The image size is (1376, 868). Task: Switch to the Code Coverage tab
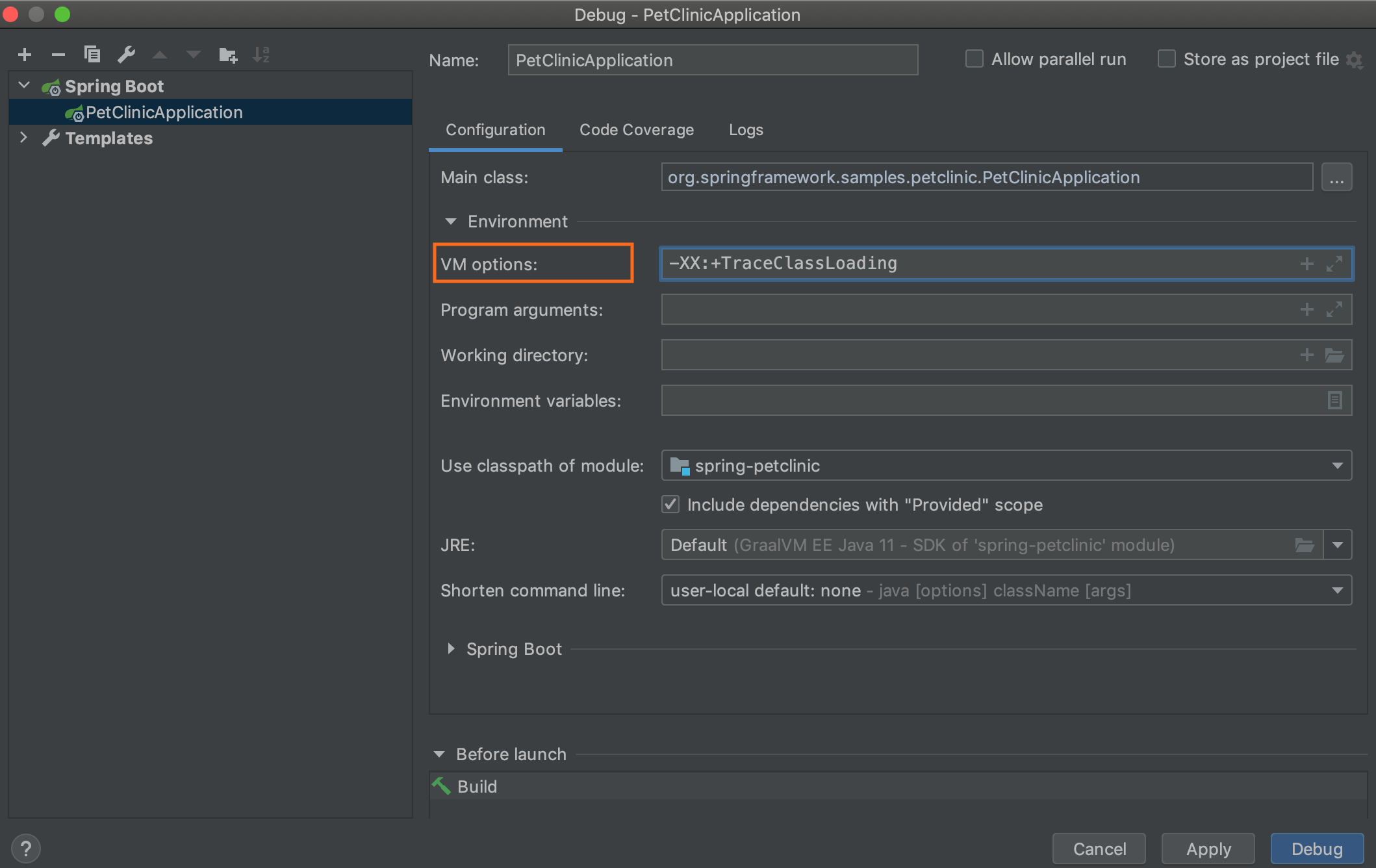(x=637, y=130)
